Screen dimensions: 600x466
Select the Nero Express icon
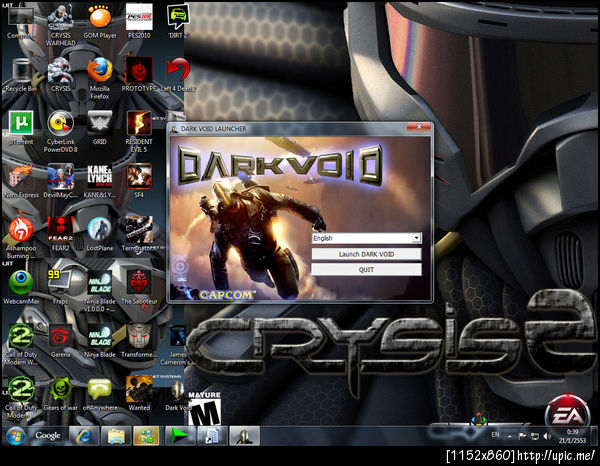(x=21, y=182)
